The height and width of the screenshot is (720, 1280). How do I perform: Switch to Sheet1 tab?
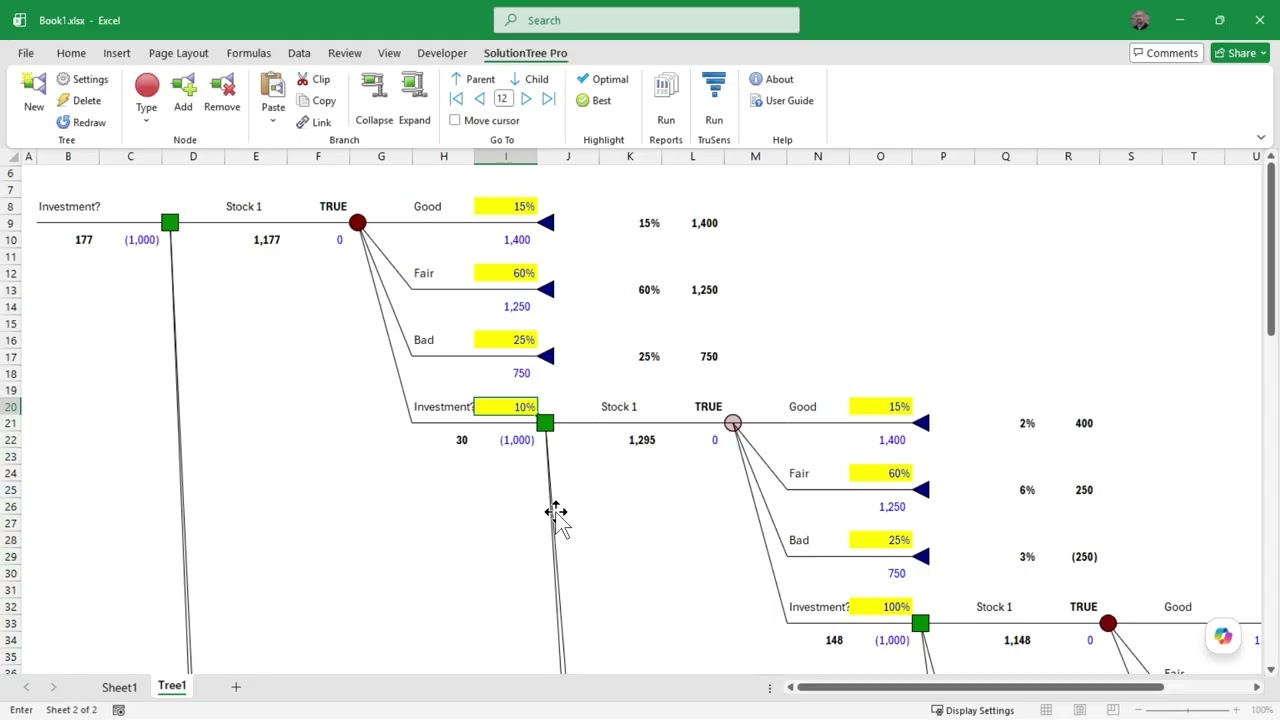[119, 687]
